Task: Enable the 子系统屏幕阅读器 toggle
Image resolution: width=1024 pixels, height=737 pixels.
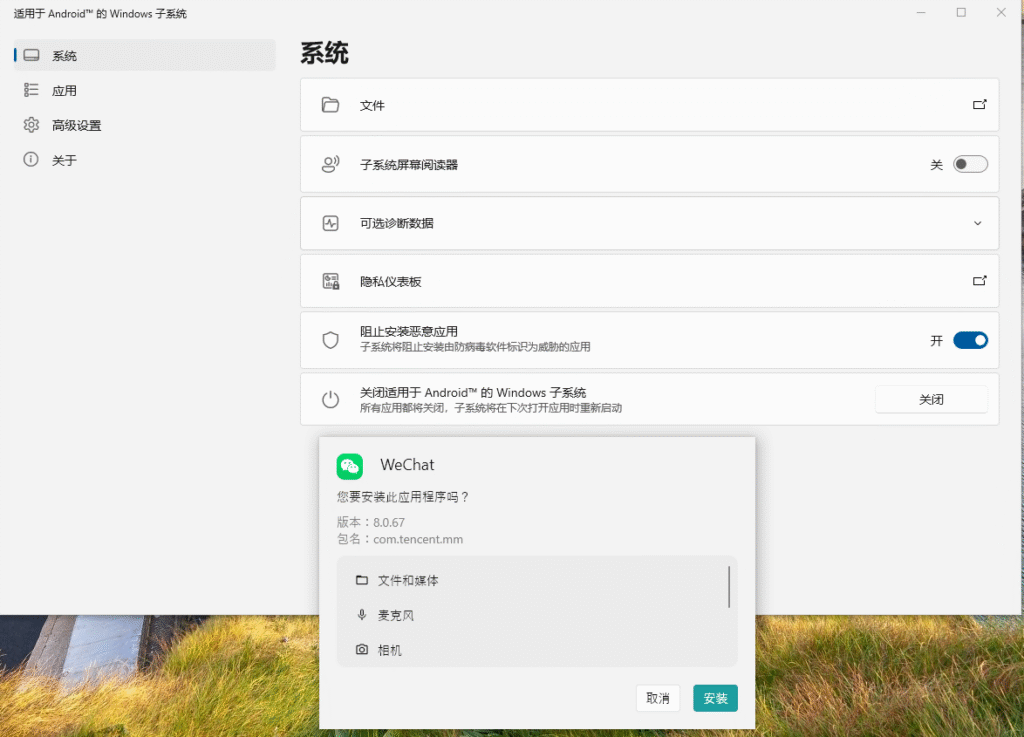Action: 969,164
